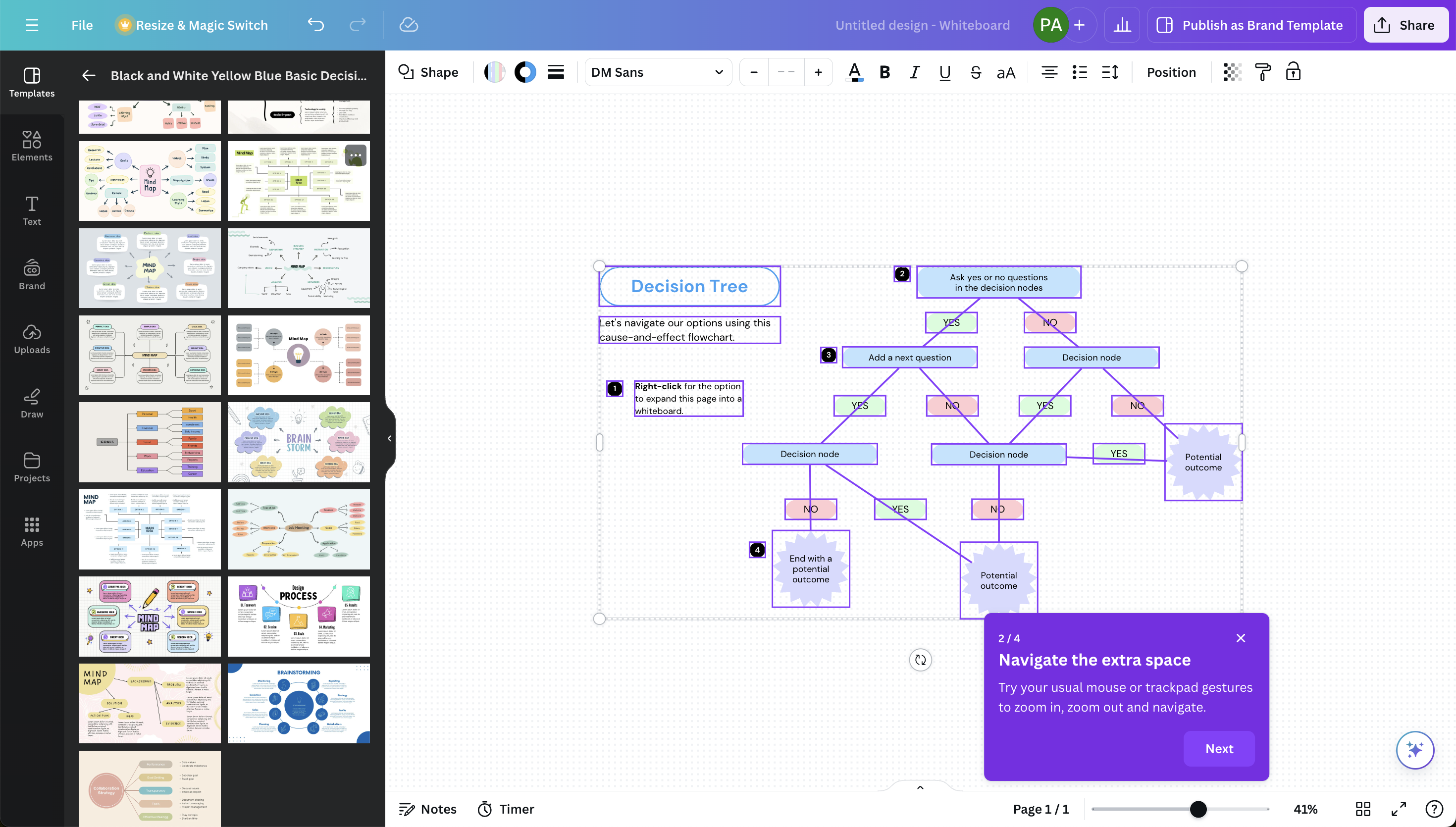Open line spacing options
1456x827 pixels.
1110,72
